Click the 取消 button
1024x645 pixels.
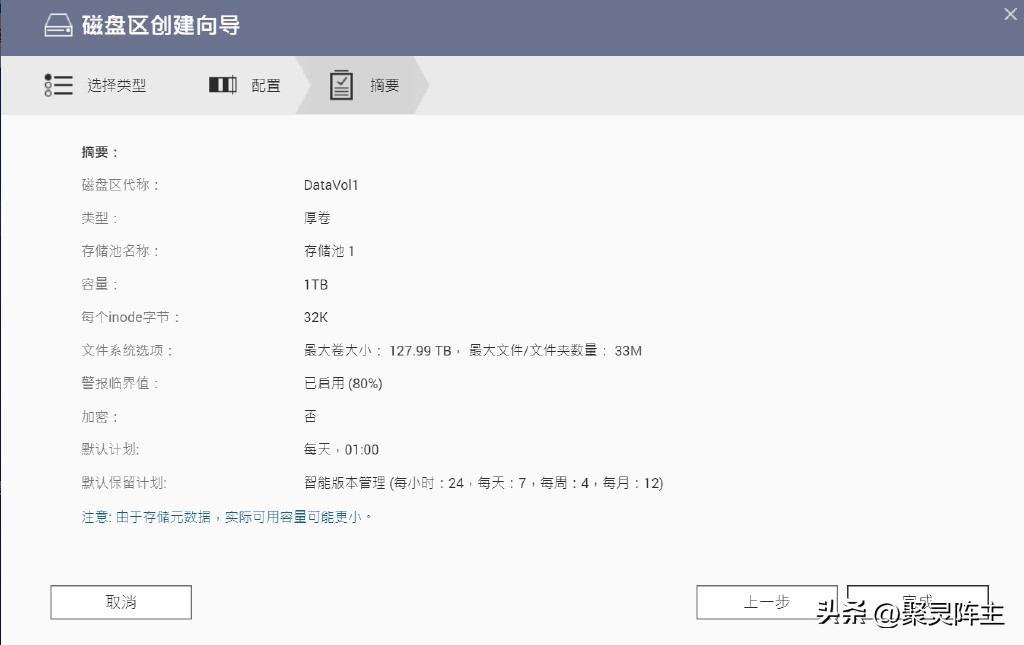120,602
